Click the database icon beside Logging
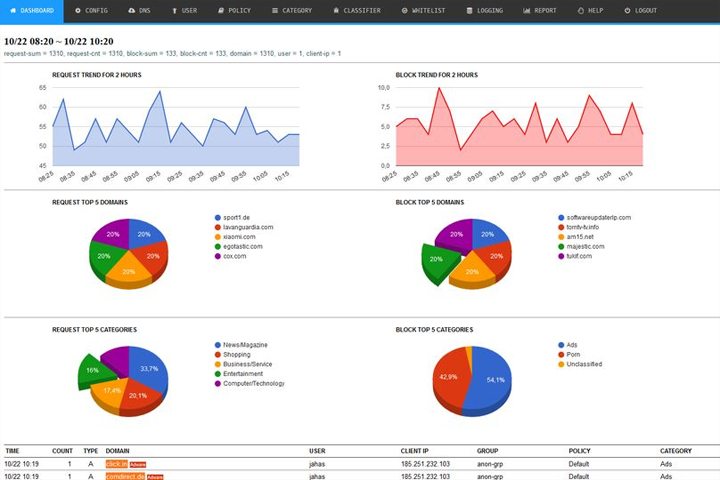The width and height of the screenshot is (720, 480). pos(469,11)
